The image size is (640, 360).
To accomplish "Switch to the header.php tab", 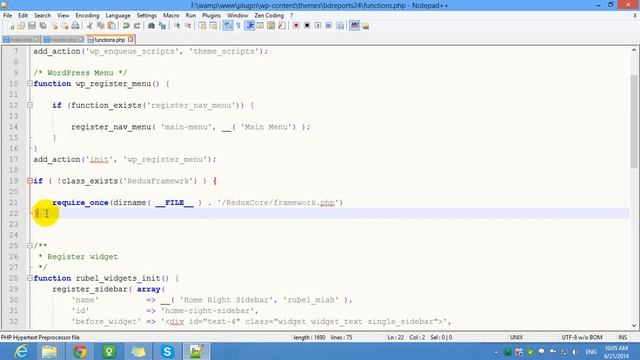I will tap(63, 40).
